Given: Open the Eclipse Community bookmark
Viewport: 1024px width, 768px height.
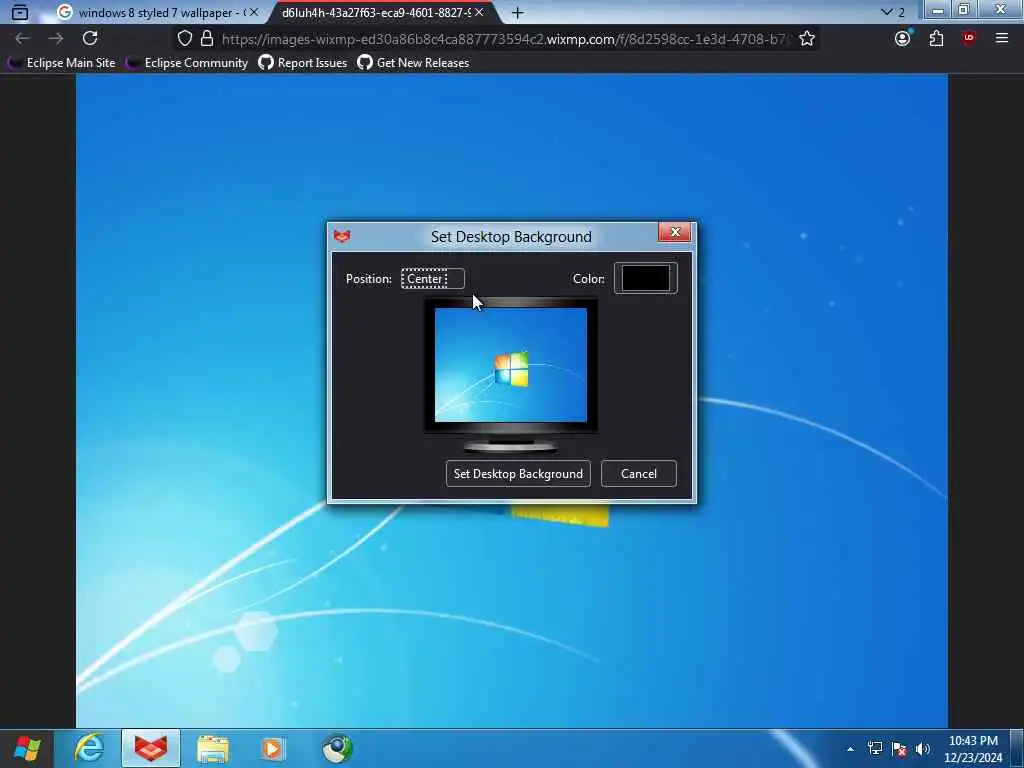Looking at the screenshot, I should (188, 63).
